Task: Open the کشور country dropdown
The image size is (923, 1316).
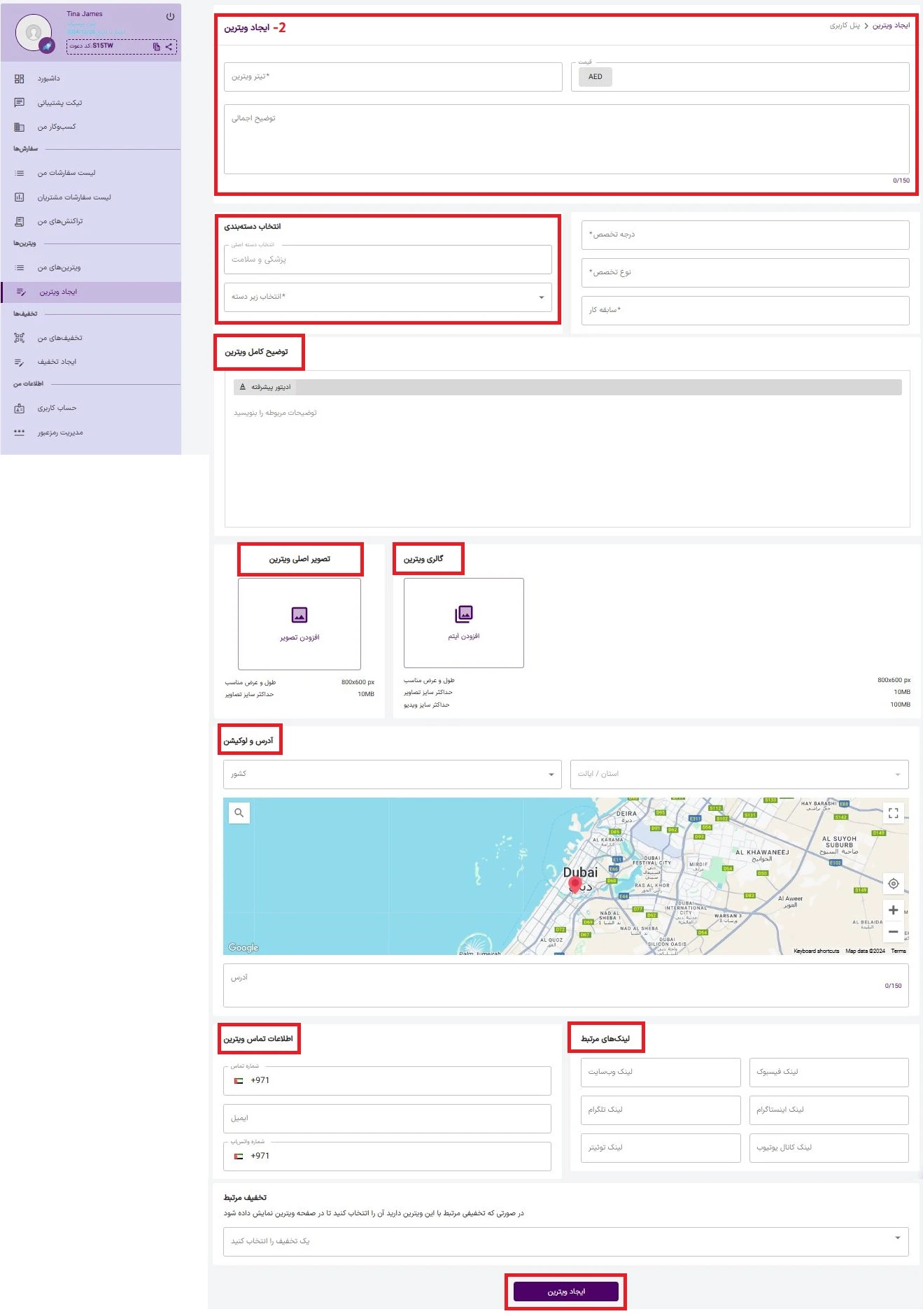Action: click(x=392, y=774)
